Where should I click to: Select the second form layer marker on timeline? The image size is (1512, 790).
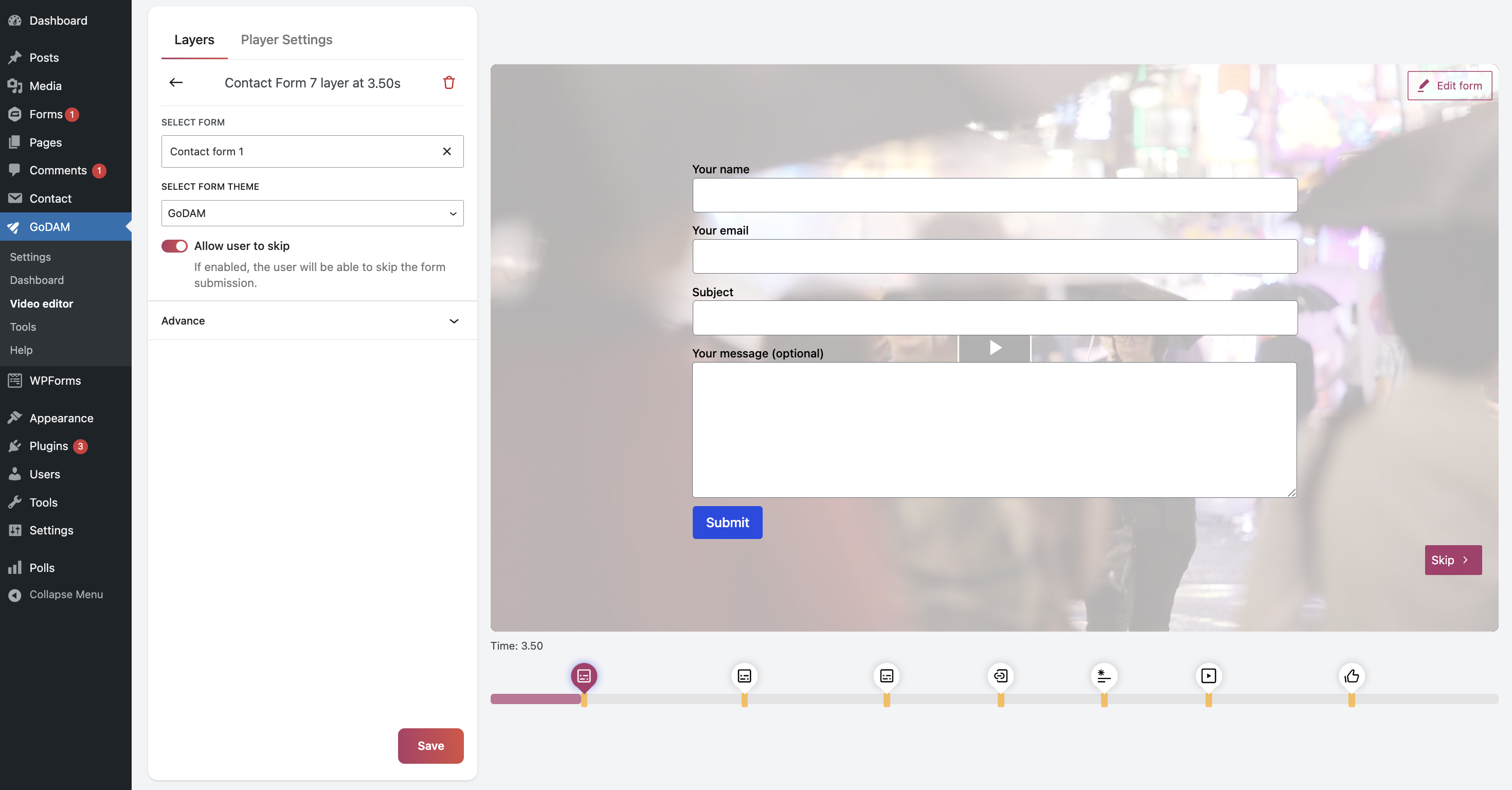click(x=744, y=676)
